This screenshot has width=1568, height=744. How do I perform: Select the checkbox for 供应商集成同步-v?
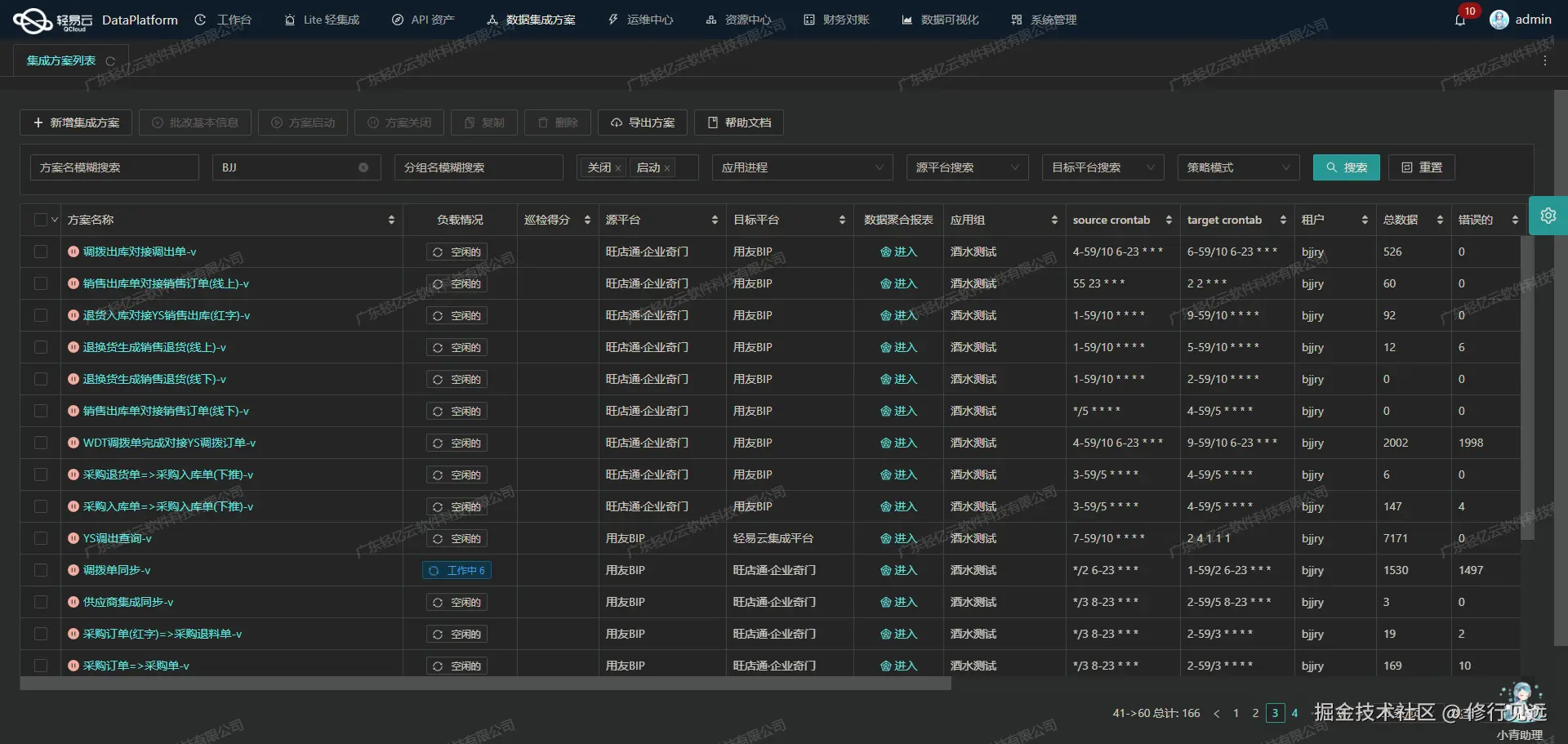pos(41,602)
